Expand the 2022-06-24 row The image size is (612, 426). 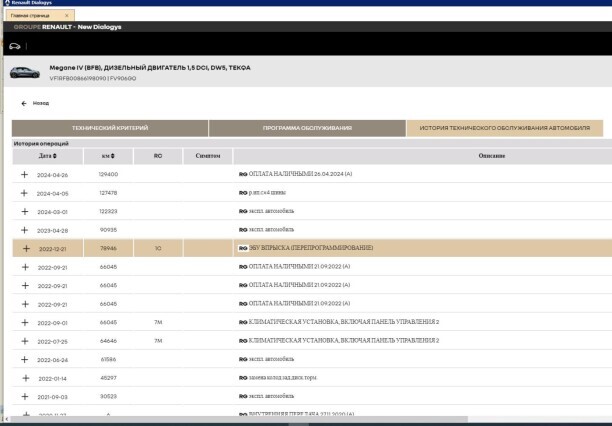[x=25, y=358]
